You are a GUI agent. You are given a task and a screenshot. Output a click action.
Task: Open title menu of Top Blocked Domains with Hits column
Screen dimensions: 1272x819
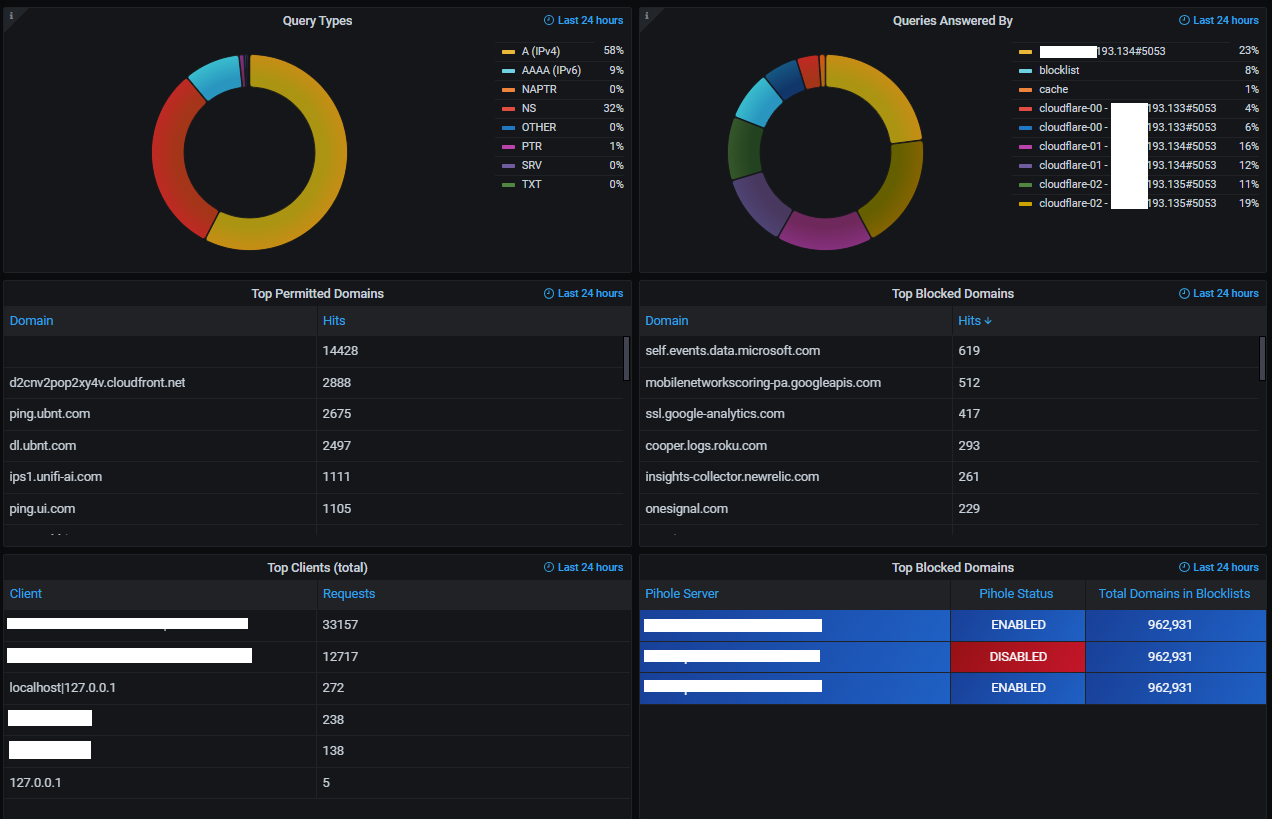[952, 294]
